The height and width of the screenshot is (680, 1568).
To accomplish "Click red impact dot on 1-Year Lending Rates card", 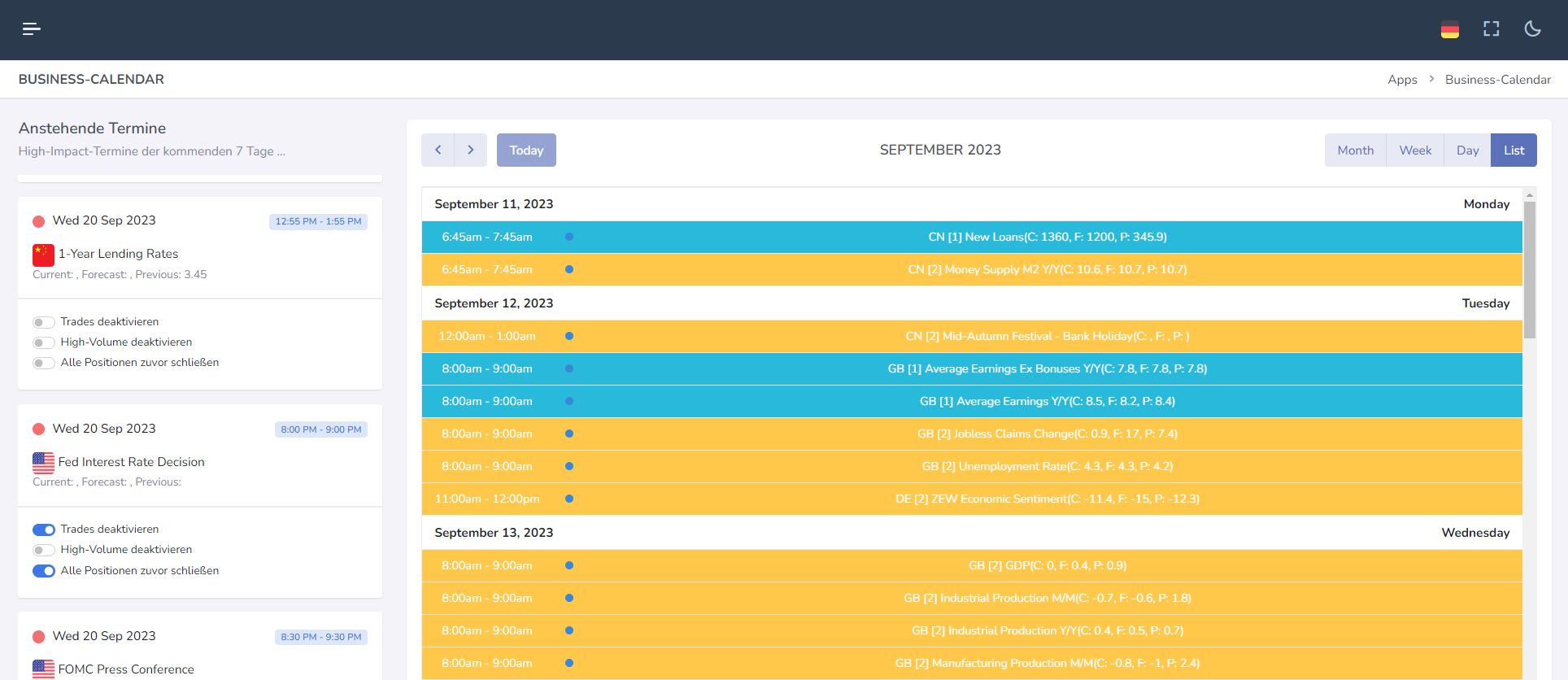I will tap(38, 221).
